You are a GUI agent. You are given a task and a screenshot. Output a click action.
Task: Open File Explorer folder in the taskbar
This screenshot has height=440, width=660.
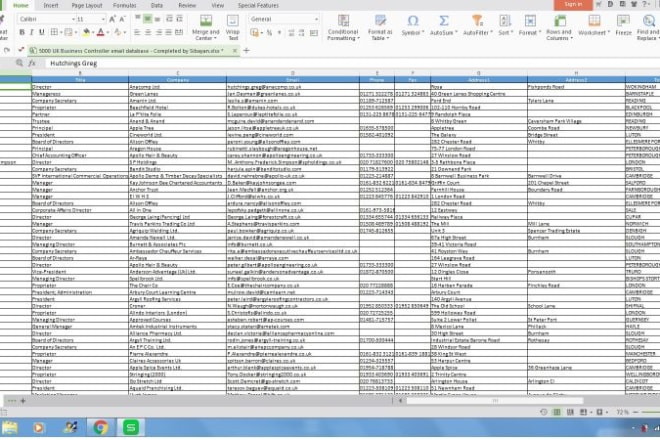click(9, 428)
